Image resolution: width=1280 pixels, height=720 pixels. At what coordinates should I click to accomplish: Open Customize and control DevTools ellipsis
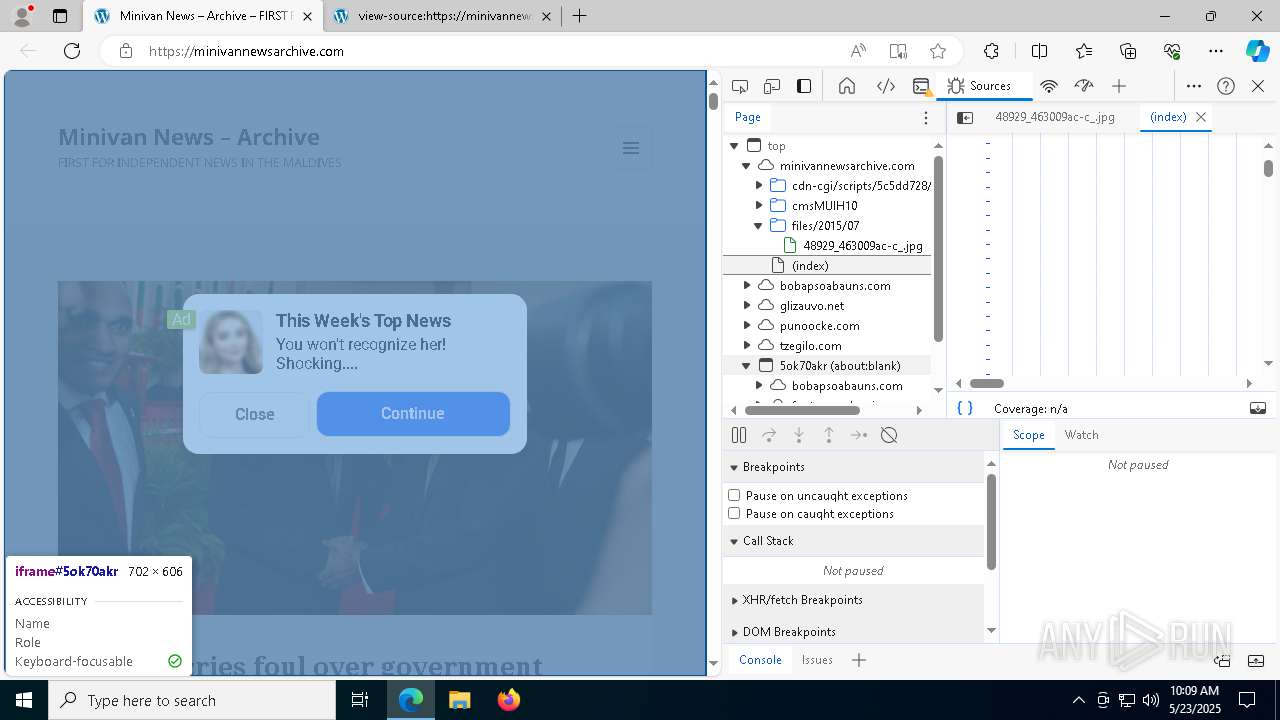click(1194, 86)
